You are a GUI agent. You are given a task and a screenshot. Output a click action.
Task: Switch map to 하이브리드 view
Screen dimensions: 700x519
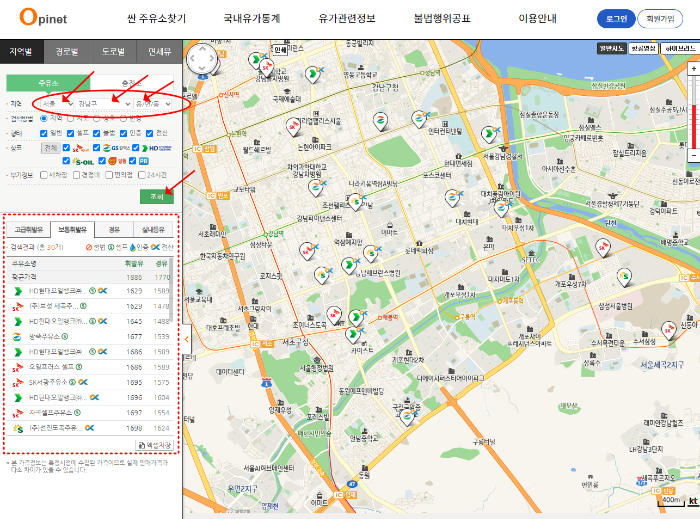[x=680, y=48]
